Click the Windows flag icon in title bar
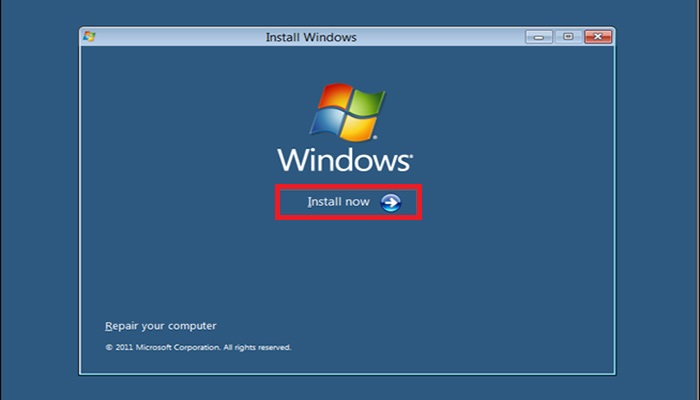 (x=89, y=37)
